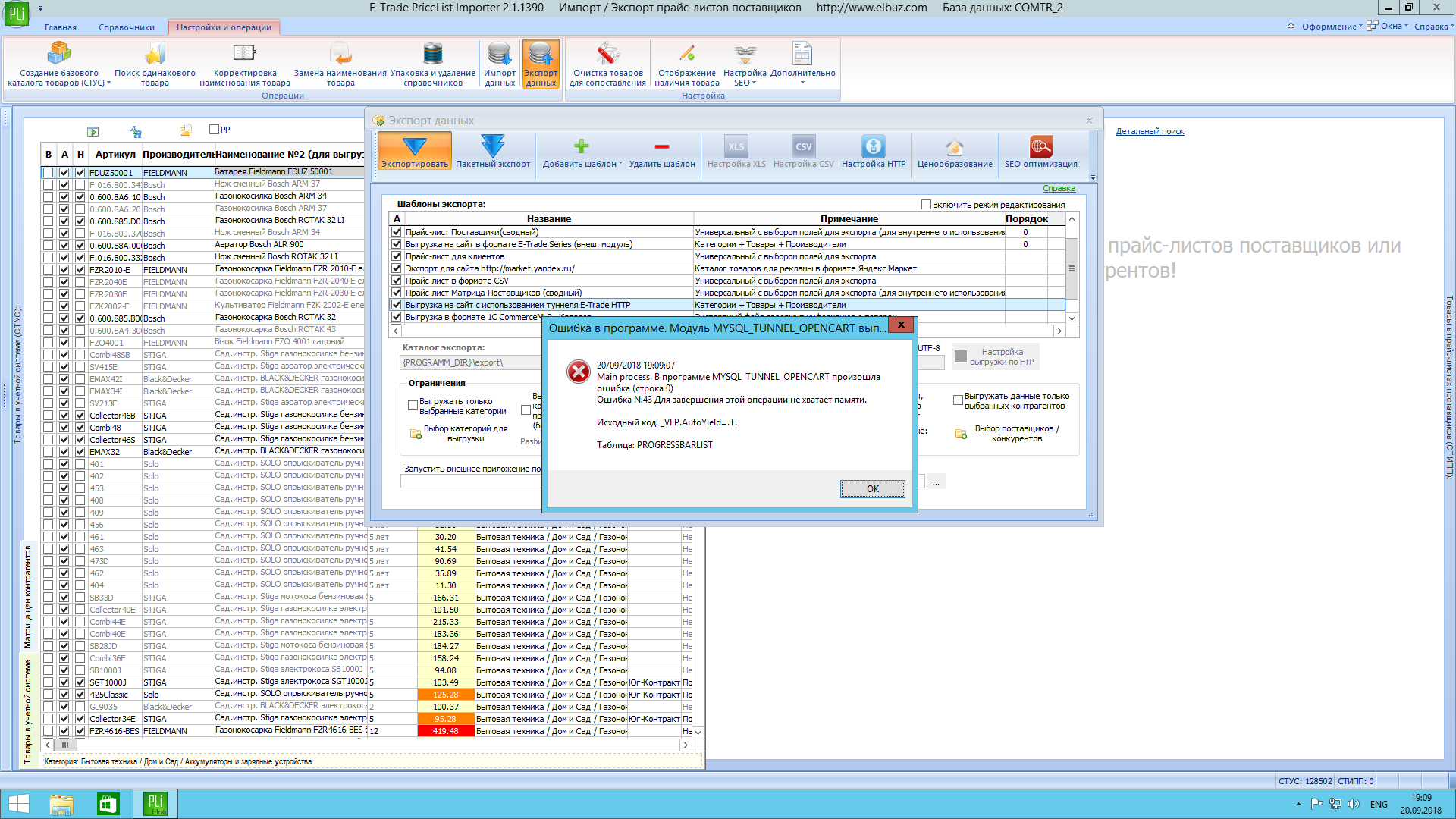Toggle the PP checkbox above the grid

[214, 130]
